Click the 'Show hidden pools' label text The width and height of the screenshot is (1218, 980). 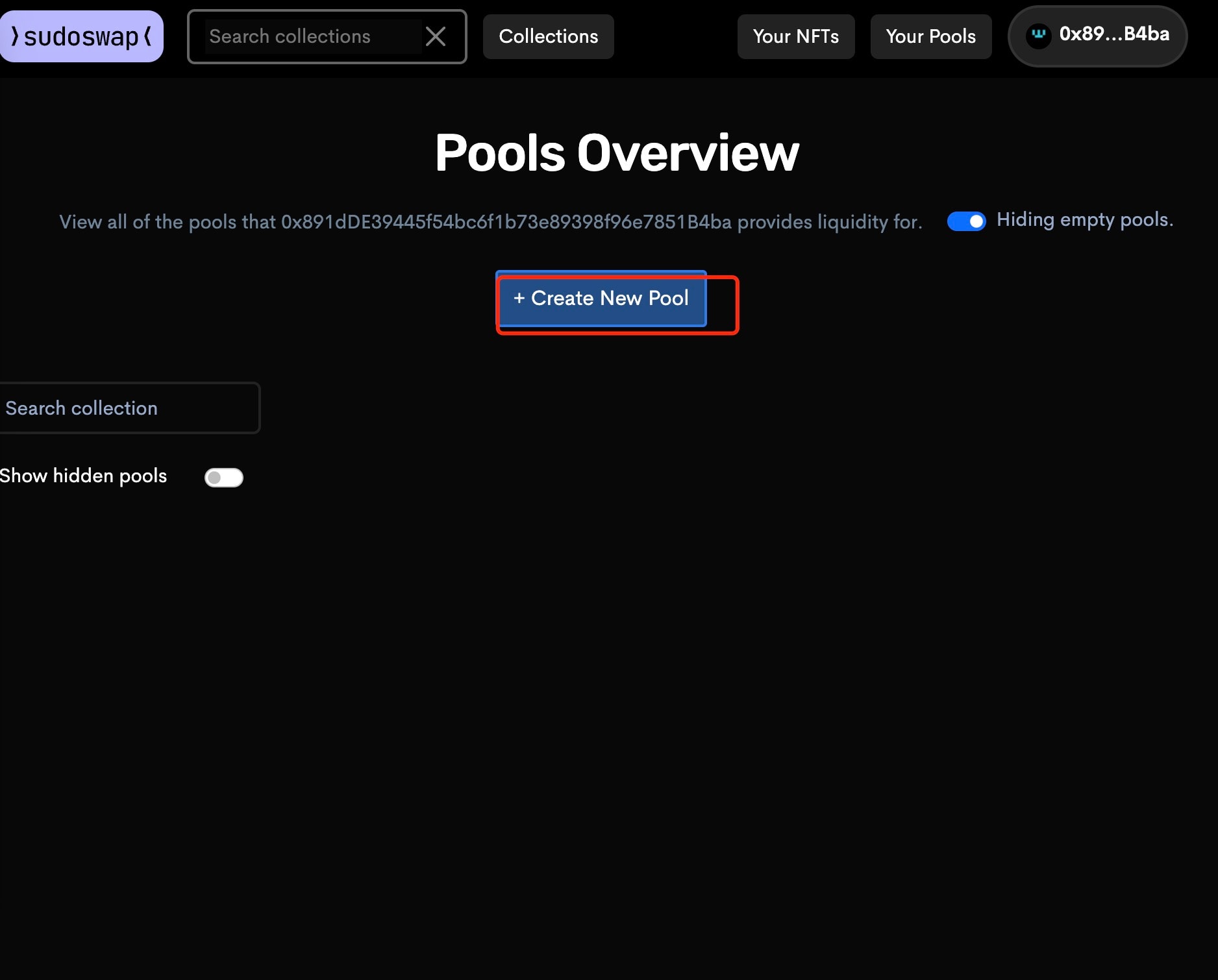(84, 476)
